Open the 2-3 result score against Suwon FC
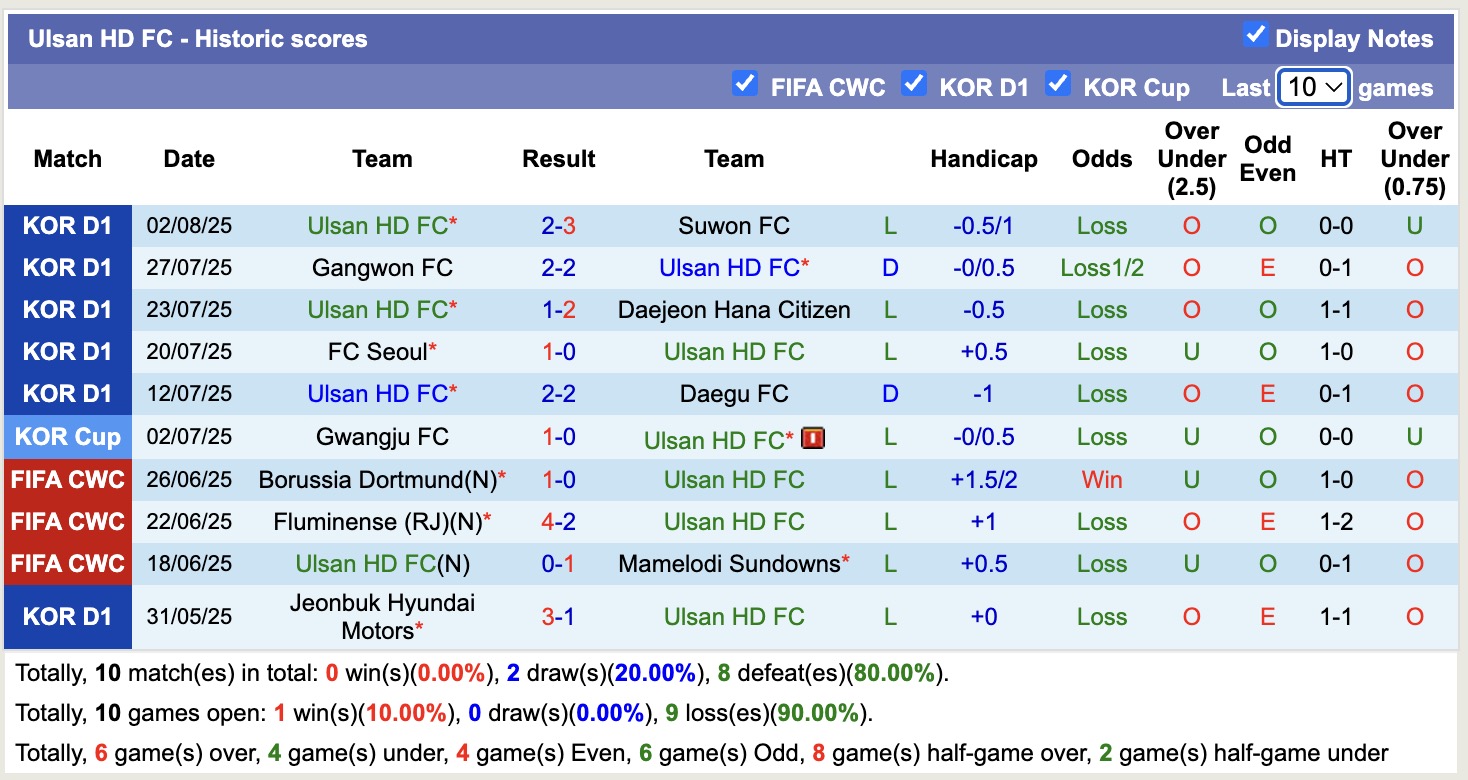 point(558,226)
